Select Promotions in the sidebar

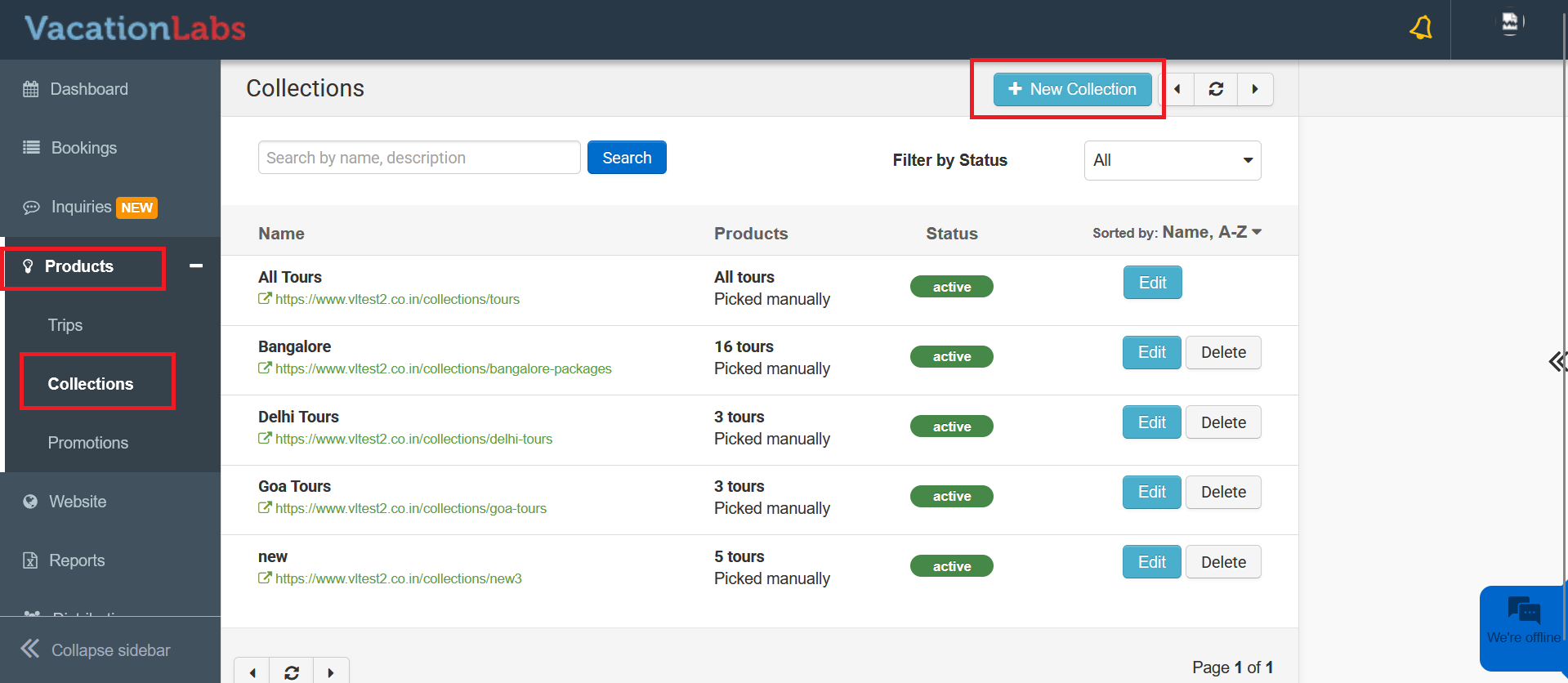tap(88, 443)
